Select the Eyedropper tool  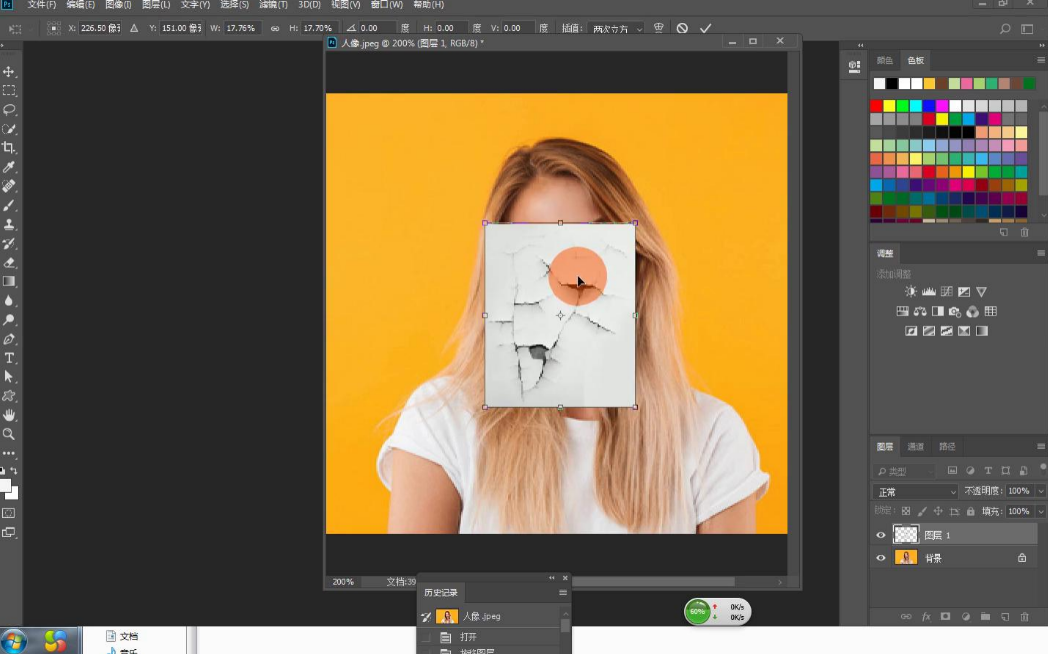9,167
